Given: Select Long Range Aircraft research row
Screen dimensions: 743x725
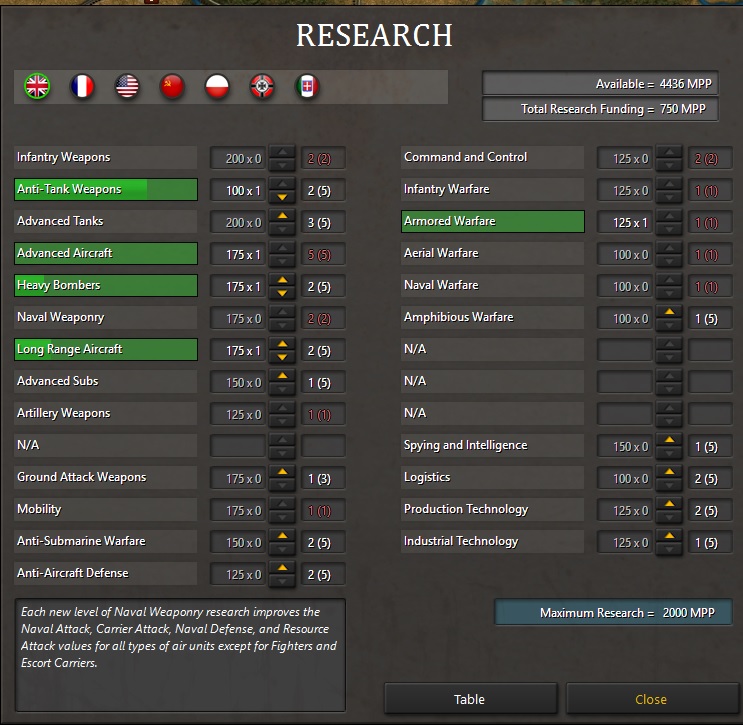Looking at the screenshot, I should [x=105, y=349].
